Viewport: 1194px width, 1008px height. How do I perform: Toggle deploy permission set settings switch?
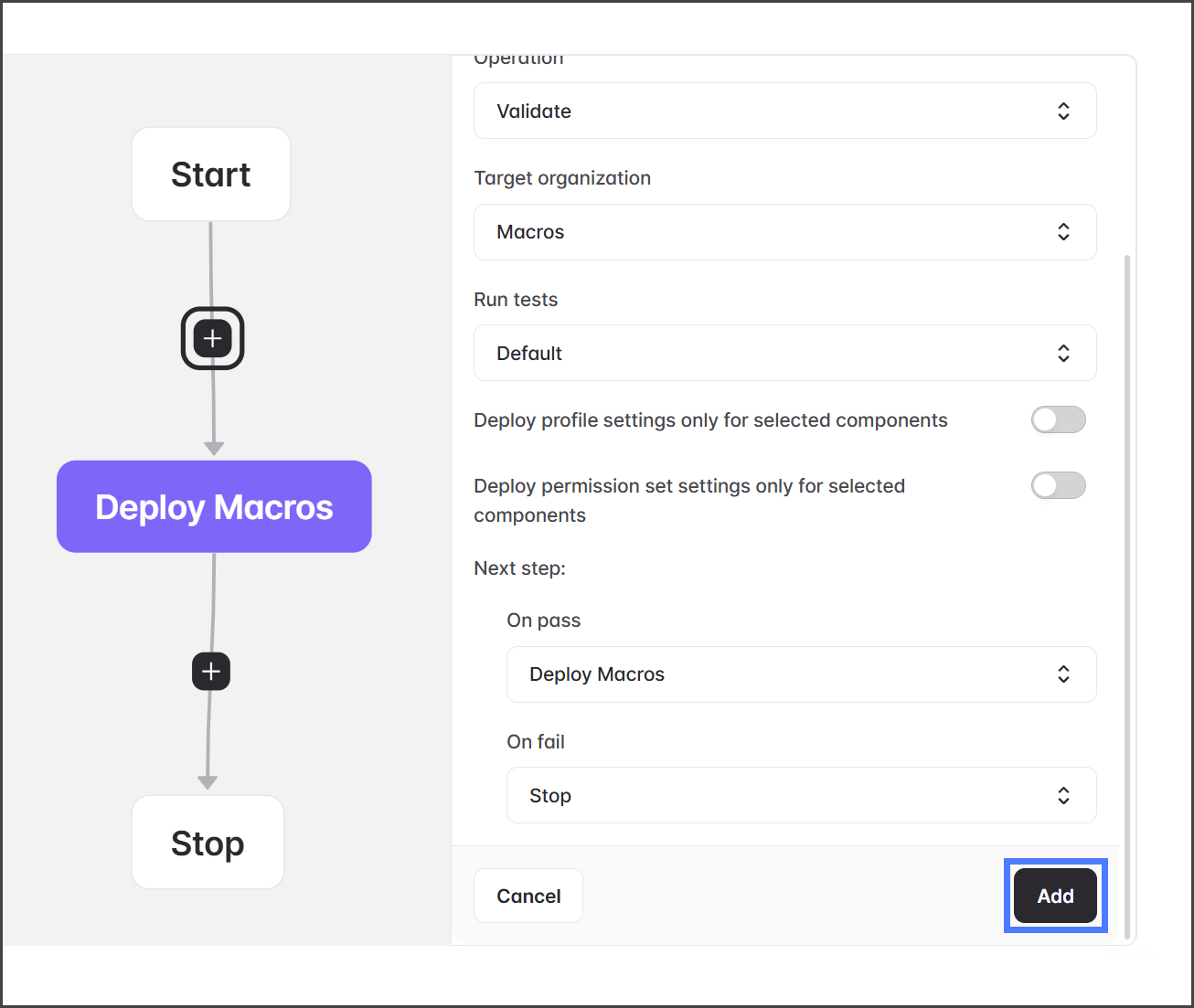pyautogui.click(x=1058, y=485)
